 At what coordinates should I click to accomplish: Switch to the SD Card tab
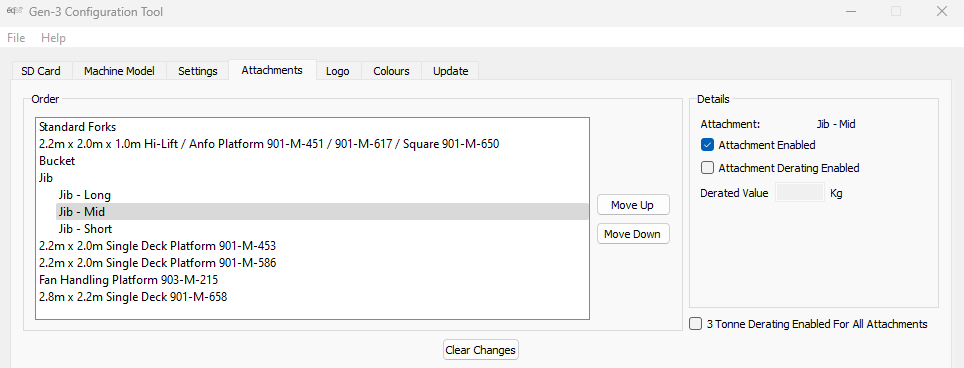pyautogui.click(x=41, y=71)
